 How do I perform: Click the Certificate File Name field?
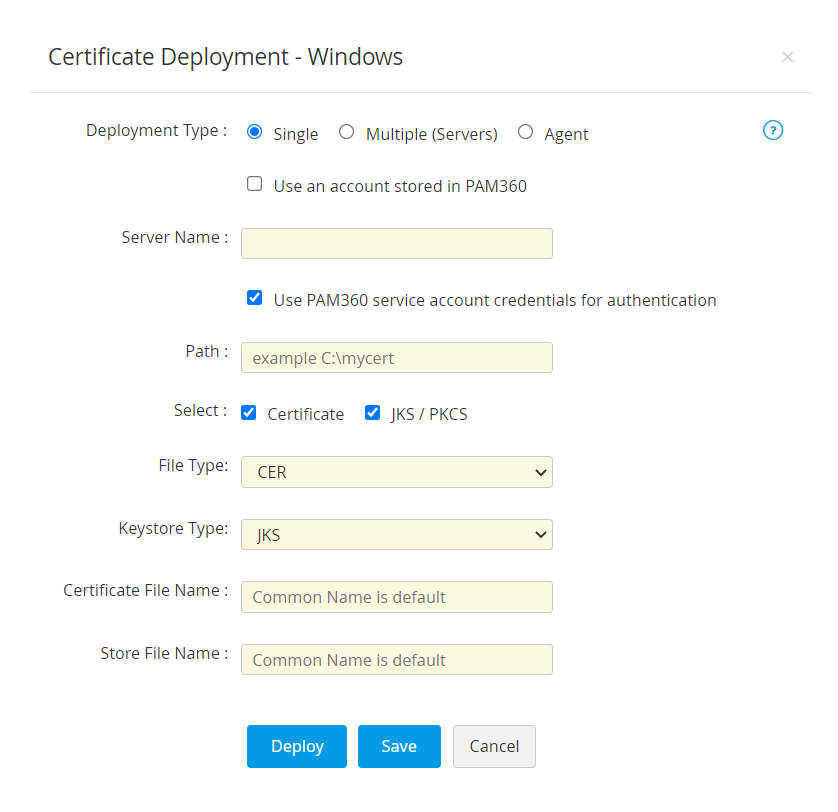397,597
